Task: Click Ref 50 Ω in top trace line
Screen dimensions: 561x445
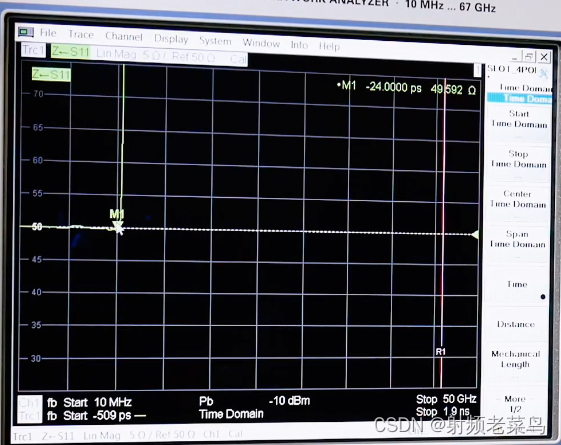Action: (193, 57)
